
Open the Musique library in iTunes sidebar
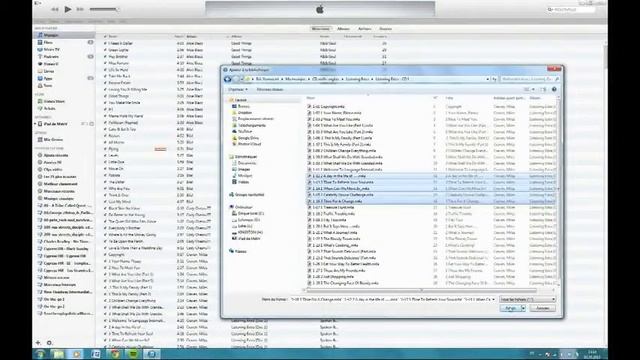pos(51,36)
